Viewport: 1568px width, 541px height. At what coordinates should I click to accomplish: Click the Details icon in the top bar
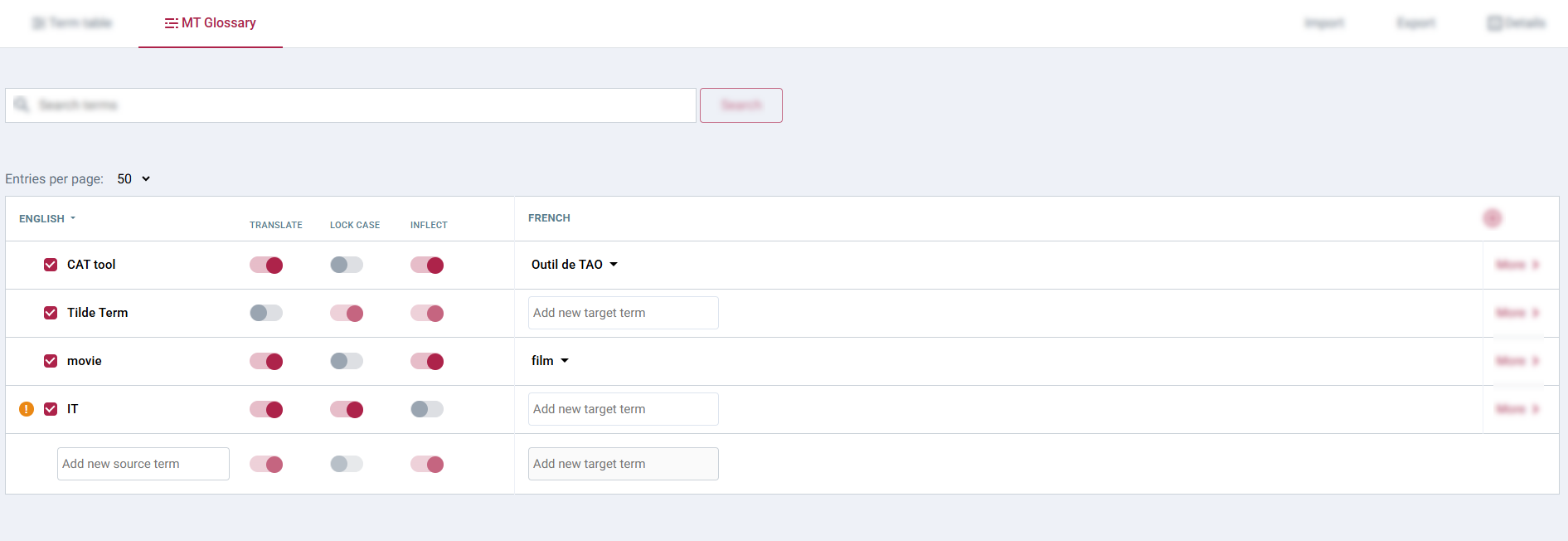[1493, 22]
